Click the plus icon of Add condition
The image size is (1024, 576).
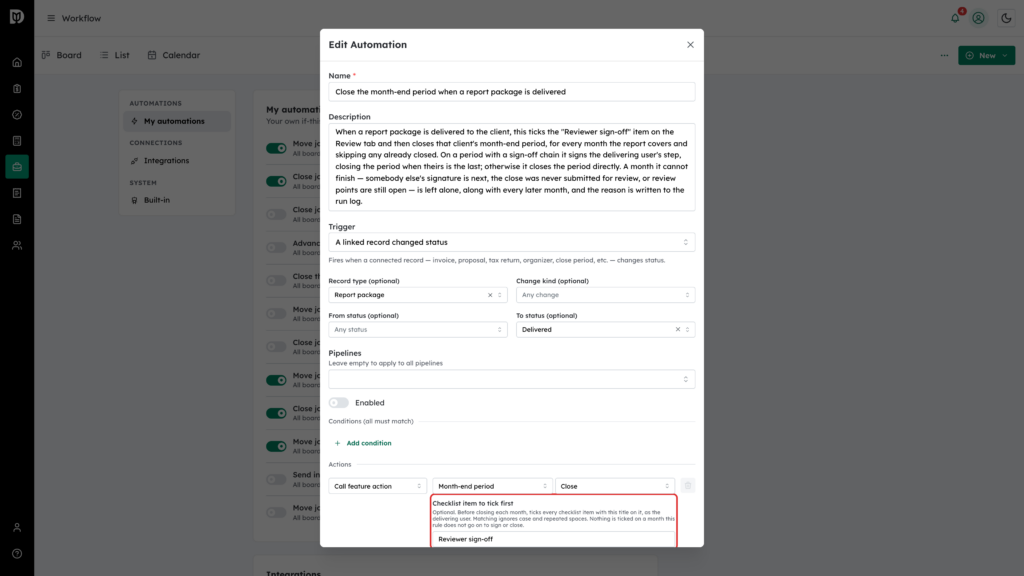(338, 443)
